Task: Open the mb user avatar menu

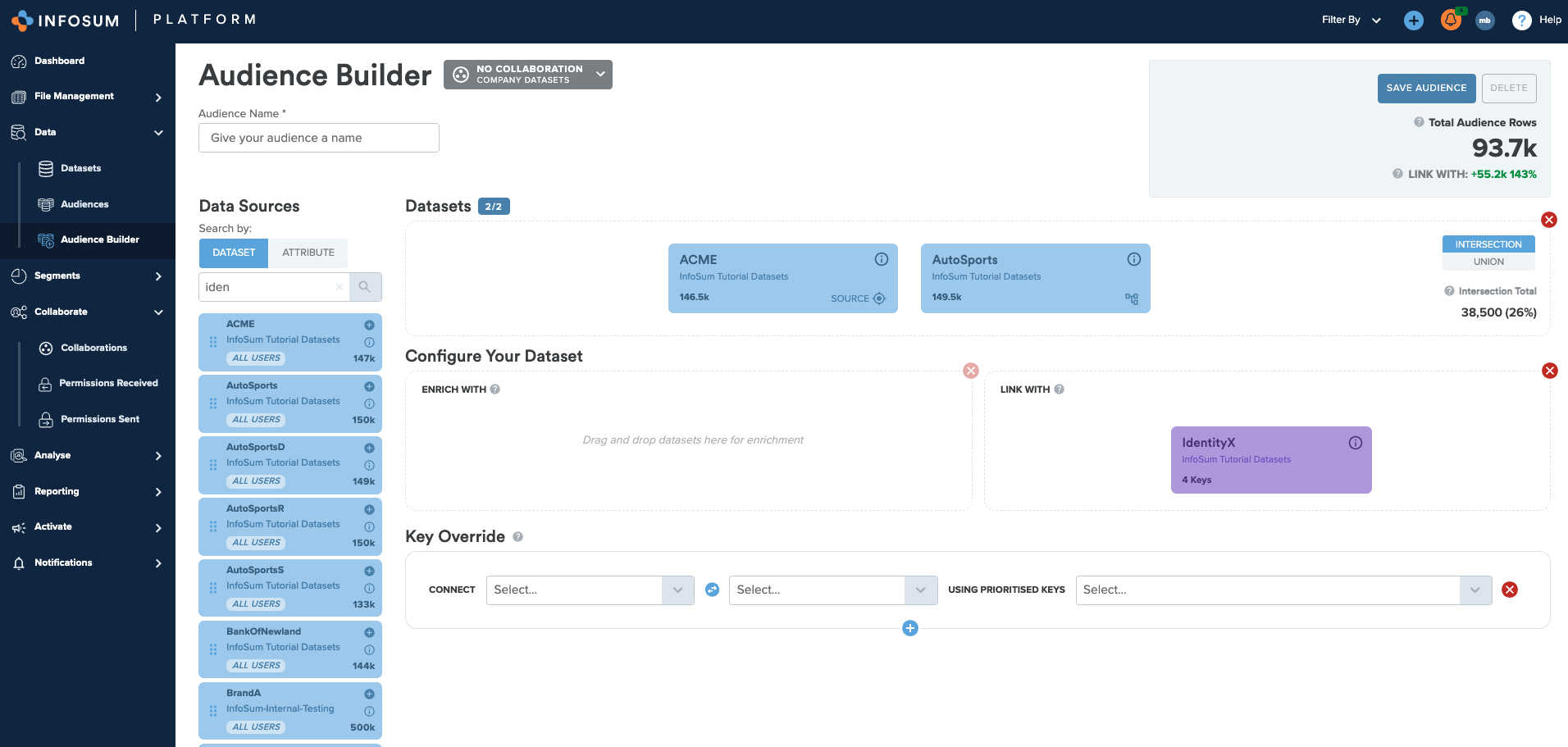Action: (1485, 20)
